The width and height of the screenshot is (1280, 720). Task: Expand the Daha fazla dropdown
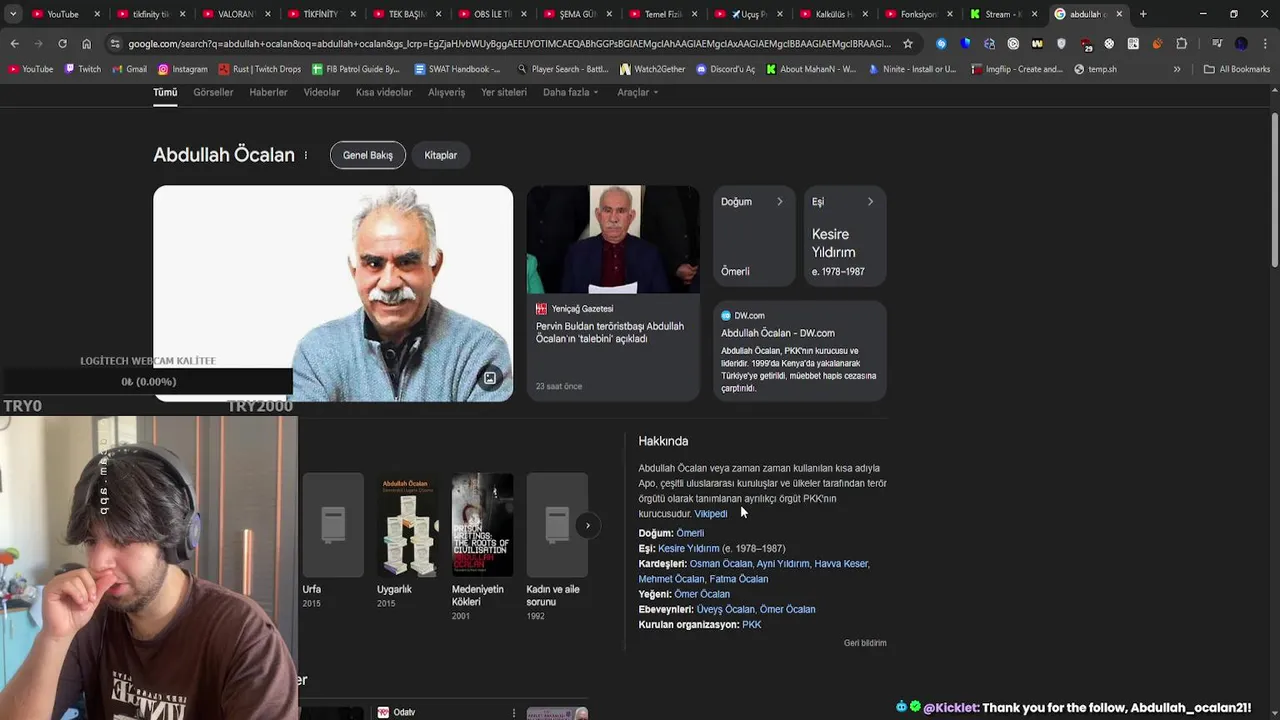pos(570,92)
